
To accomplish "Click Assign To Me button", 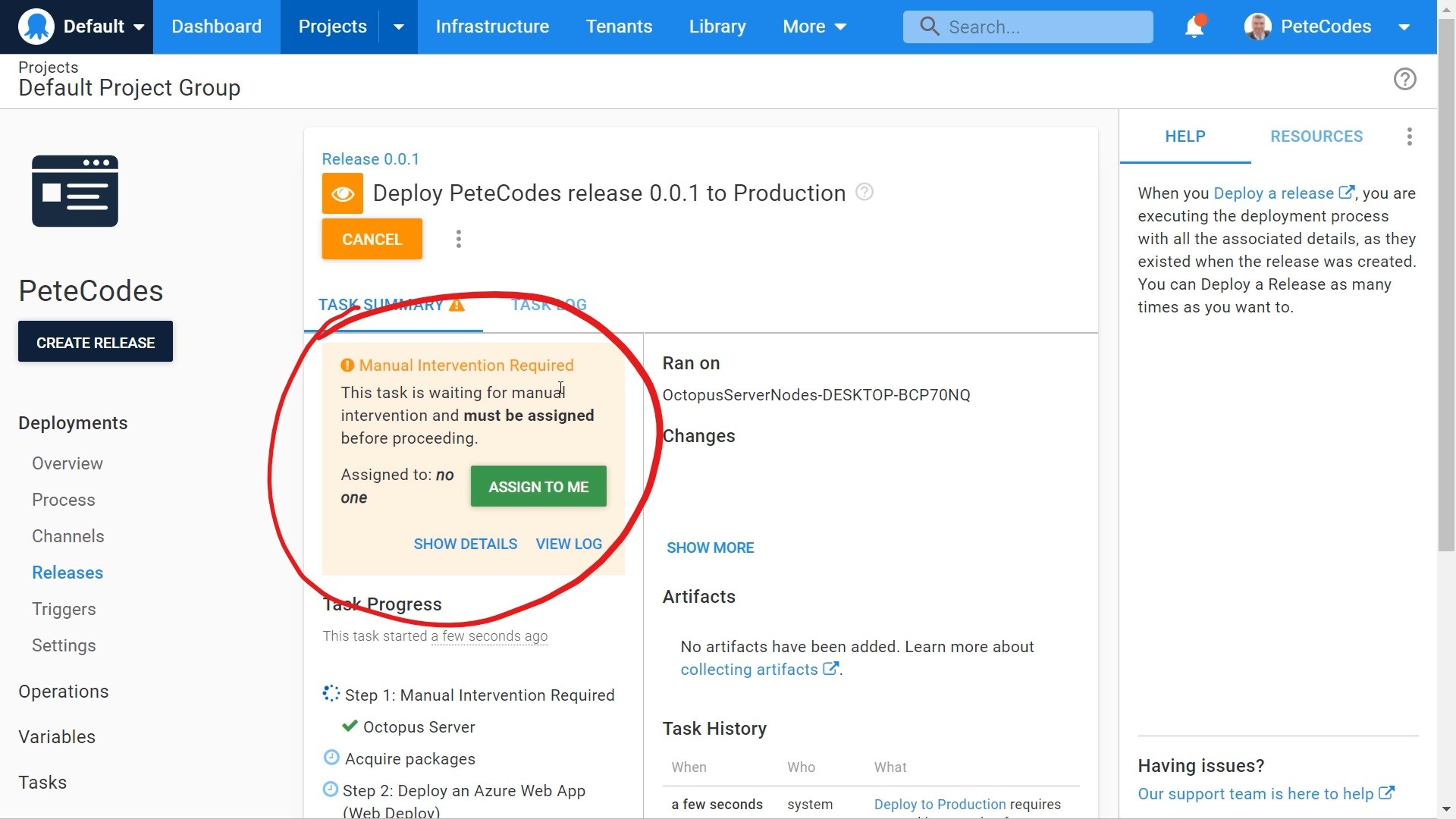I will coord(538,486).
